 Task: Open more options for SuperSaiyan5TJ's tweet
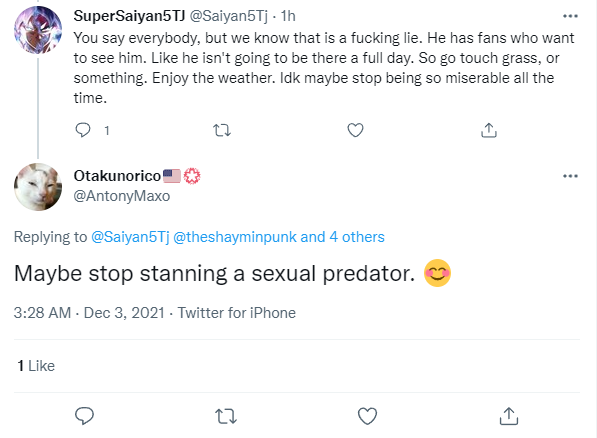click(x=570, y=16)
